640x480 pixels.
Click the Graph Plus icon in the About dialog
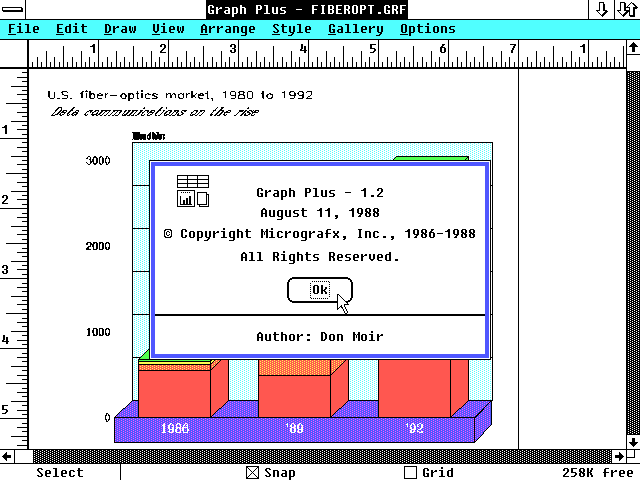click(x=193, y=191)
